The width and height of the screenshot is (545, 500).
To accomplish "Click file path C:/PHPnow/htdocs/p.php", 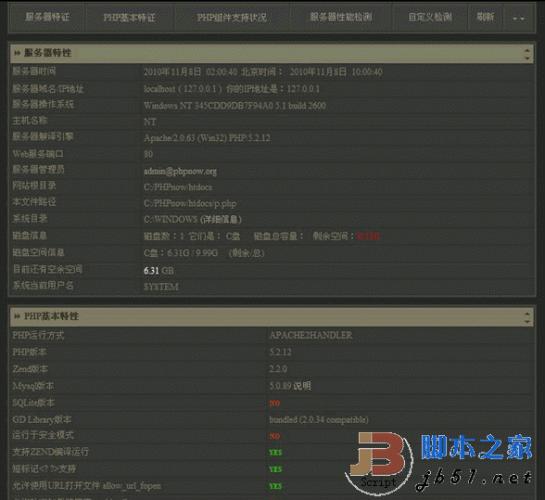I will 190,203.
